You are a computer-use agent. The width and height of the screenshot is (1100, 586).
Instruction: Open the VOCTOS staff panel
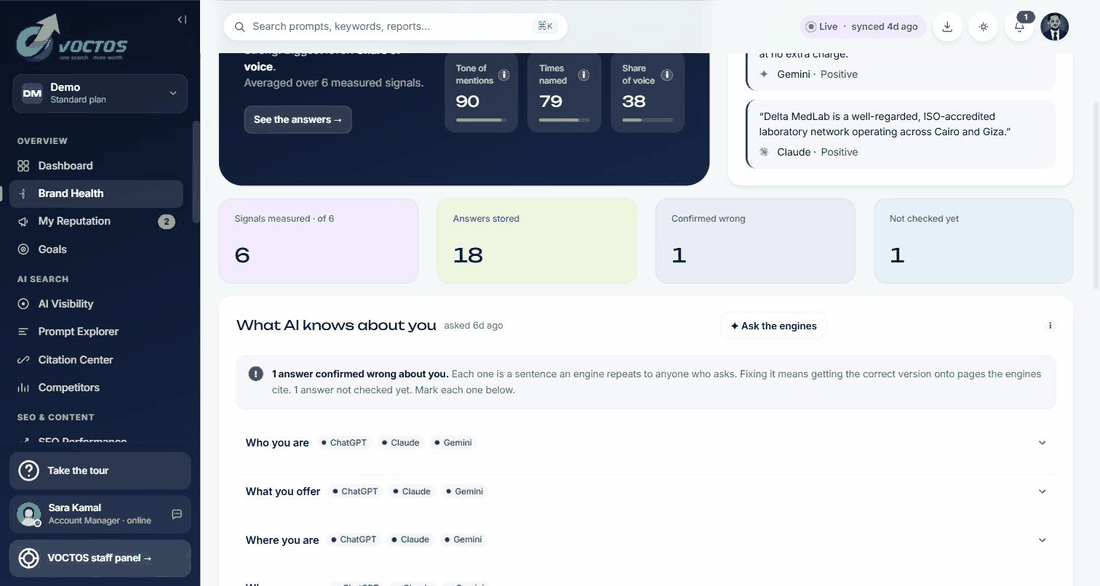[100, 559]
